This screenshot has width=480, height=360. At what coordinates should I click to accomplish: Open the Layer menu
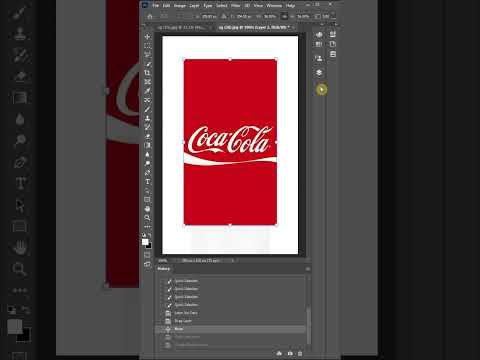point(194,5)
